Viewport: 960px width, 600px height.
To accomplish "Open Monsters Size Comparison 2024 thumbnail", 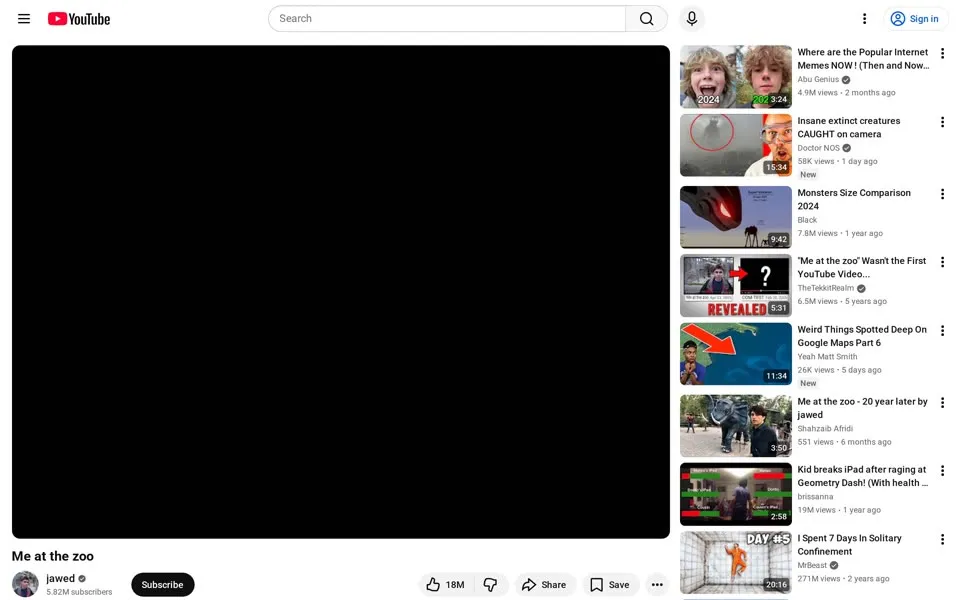I will point(735,217).
